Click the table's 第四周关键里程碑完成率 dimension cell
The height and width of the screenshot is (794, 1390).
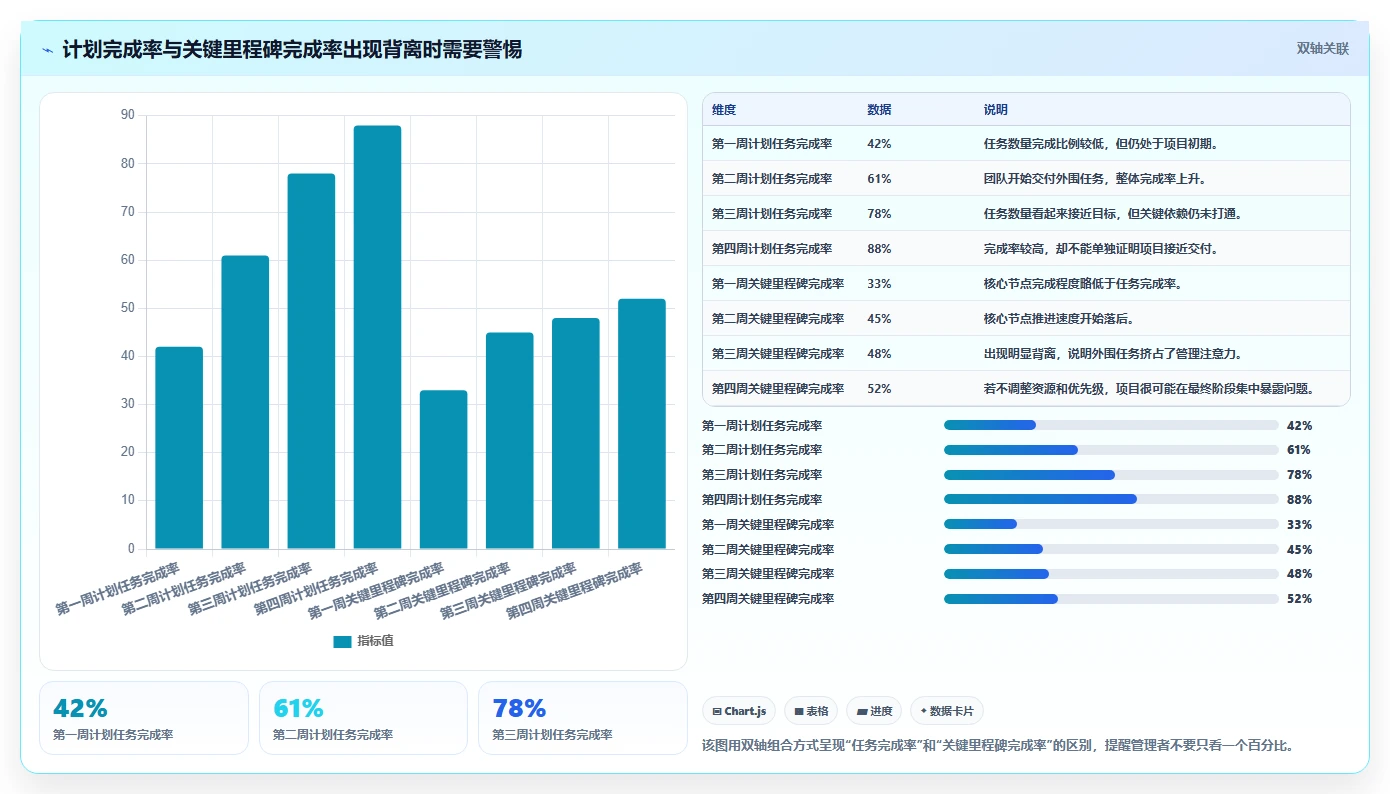tap(778, 389)
